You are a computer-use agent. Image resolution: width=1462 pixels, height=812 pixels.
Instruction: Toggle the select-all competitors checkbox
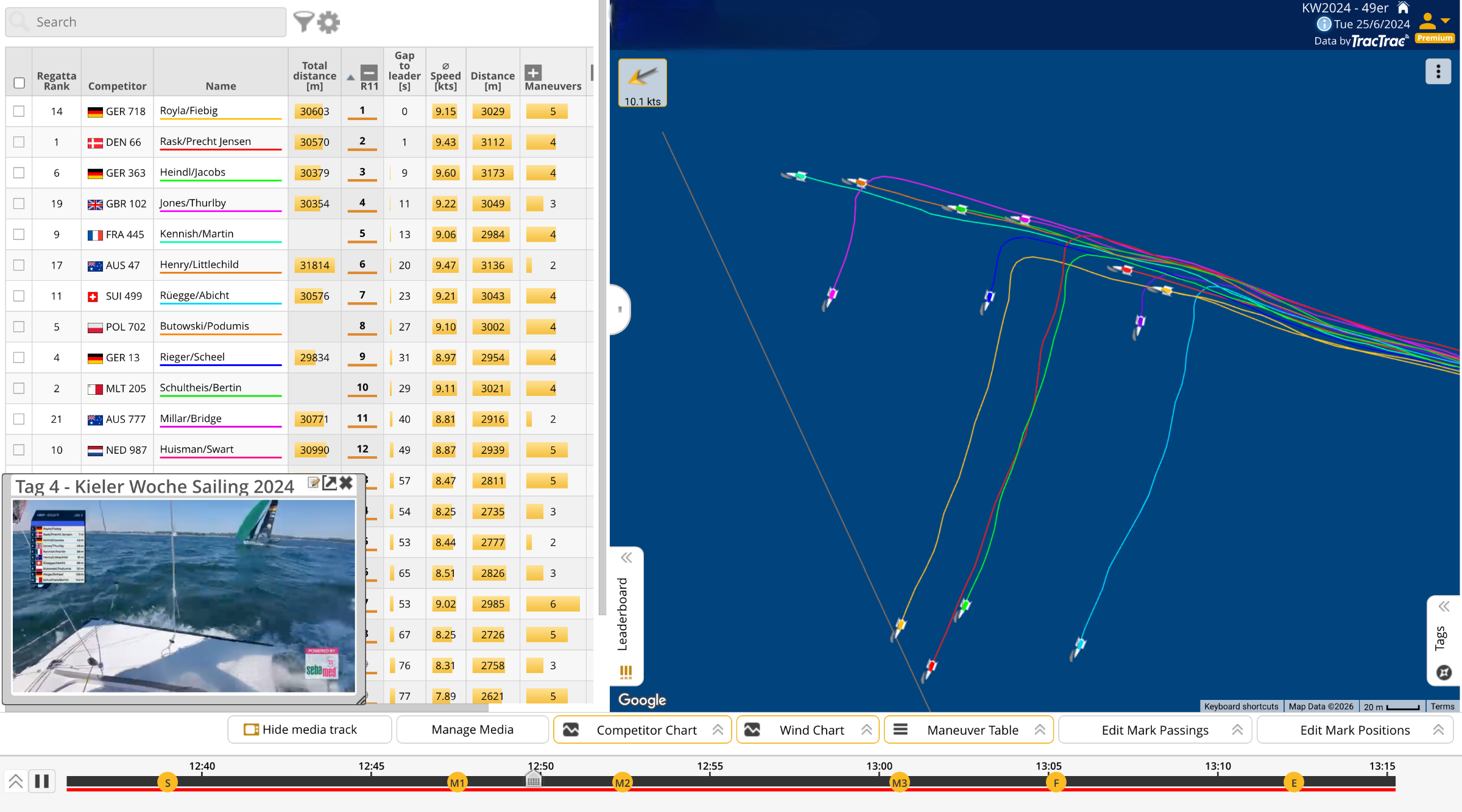[19, 83]
